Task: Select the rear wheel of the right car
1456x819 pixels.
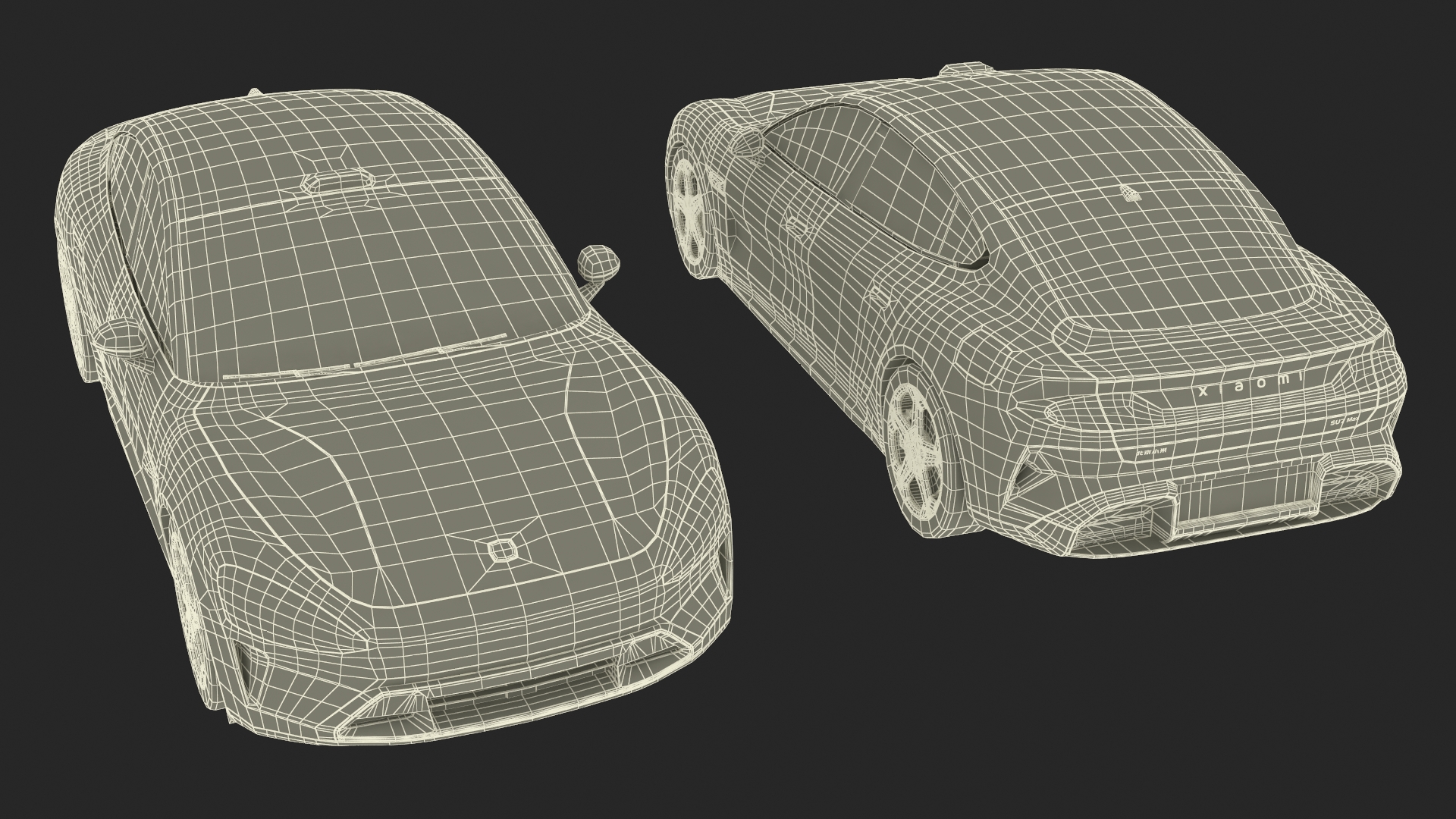Action: [915, 451]
